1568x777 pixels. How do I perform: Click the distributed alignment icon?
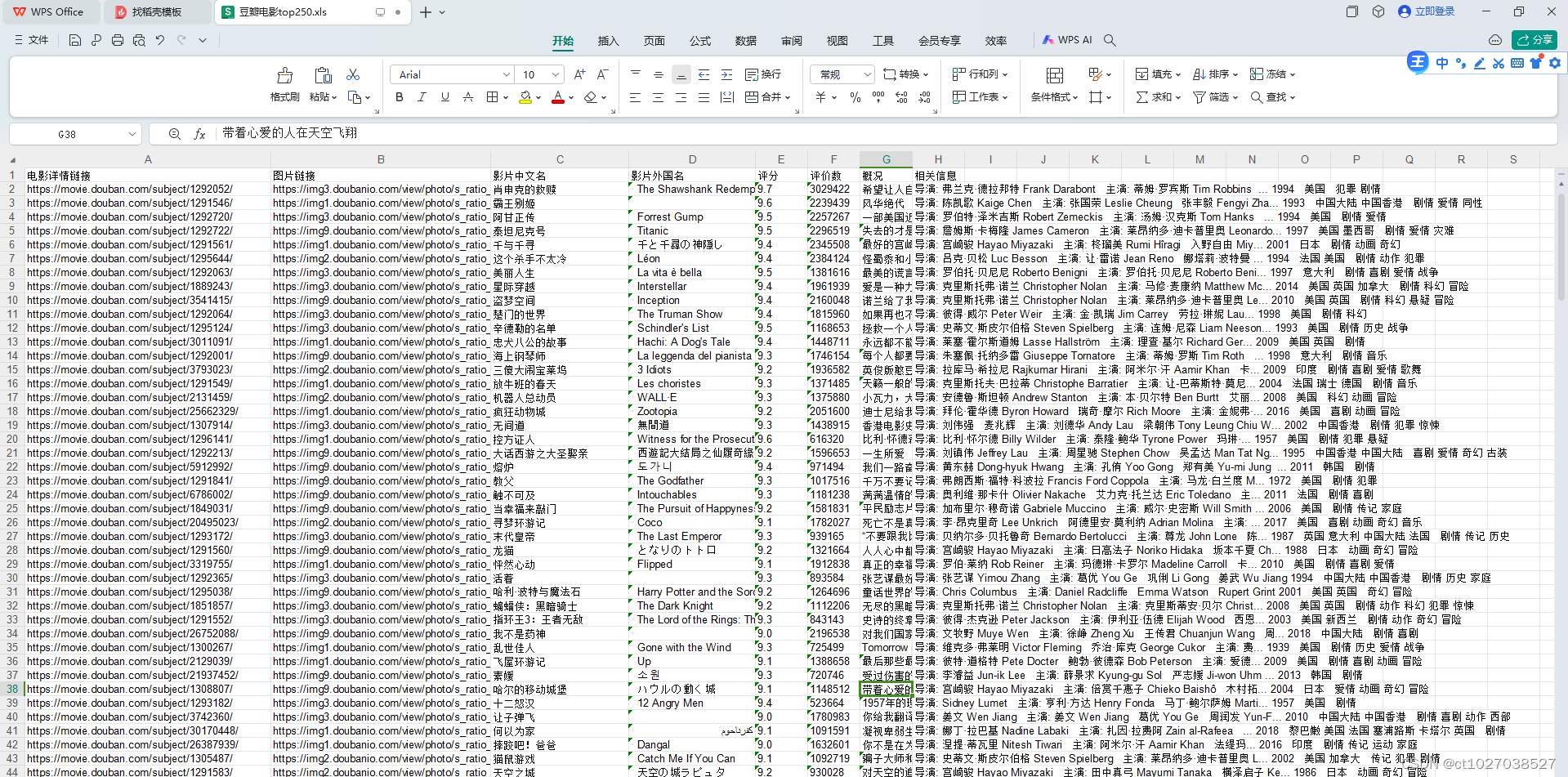point(726,97)
